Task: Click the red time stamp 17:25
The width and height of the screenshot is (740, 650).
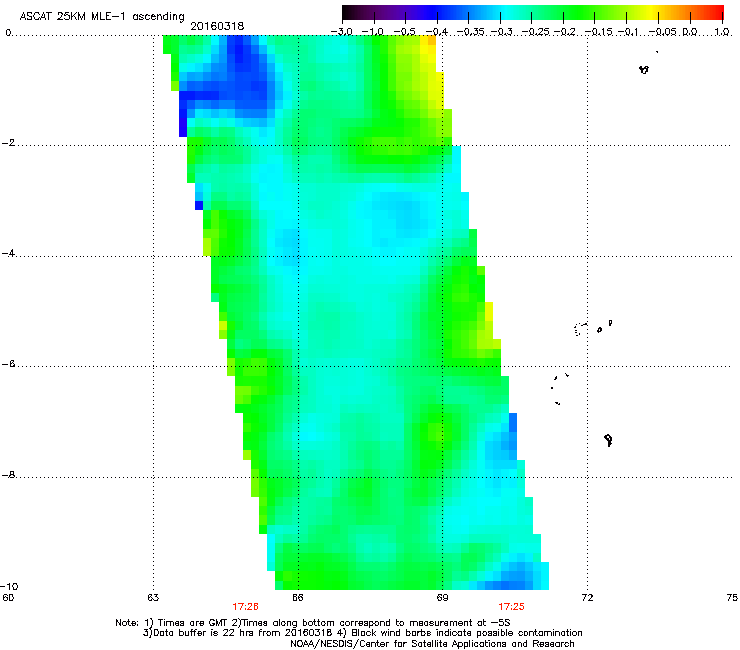Action: coord(512,607)
